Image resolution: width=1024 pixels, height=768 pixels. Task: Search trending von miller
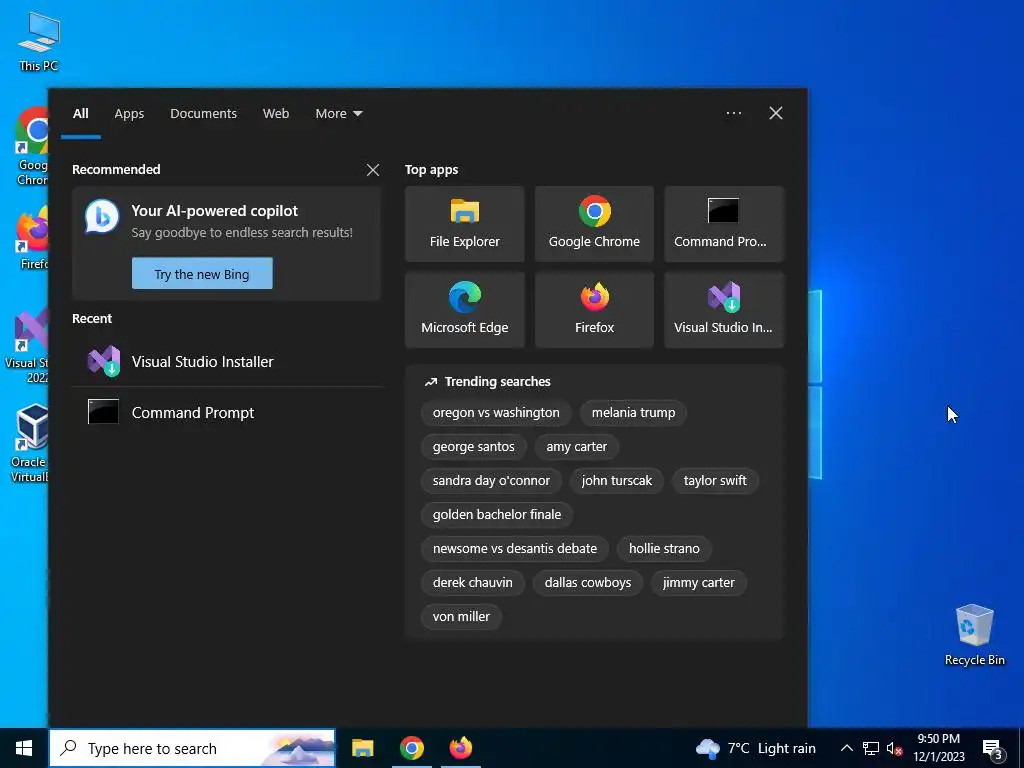(x=461, y=616)
